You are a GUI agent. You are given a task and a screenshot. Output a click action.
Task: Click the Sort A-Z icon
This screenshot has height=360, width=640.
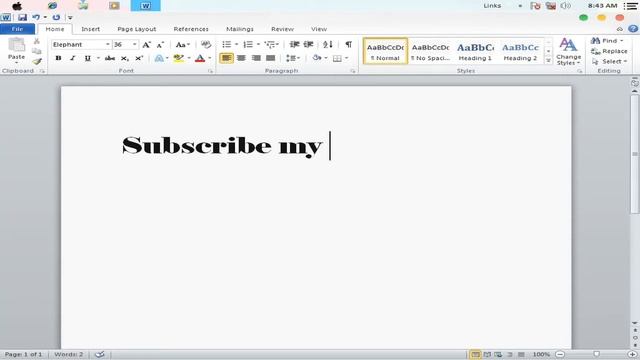pos(328,44)
